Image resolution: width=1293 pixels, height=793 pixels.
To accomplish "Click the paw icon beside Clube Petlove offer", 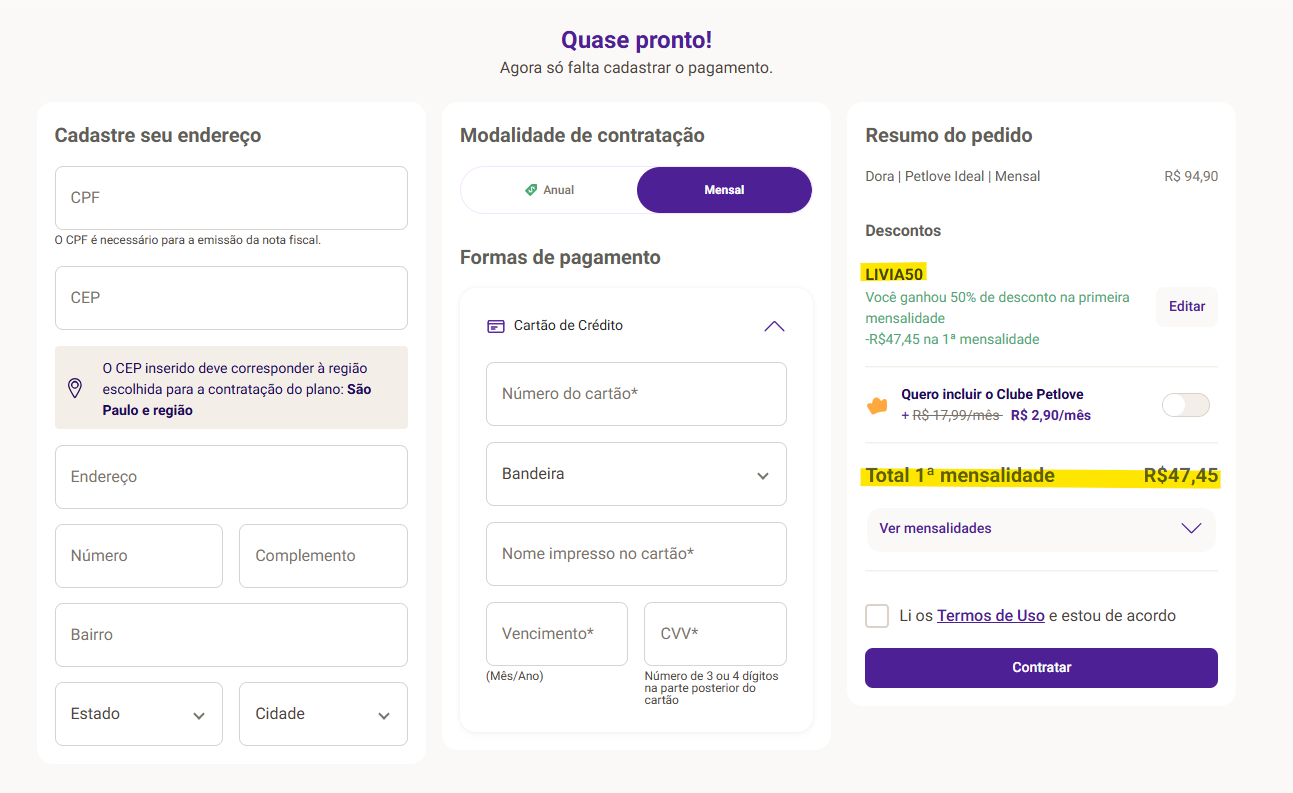I will click(875, 404).
